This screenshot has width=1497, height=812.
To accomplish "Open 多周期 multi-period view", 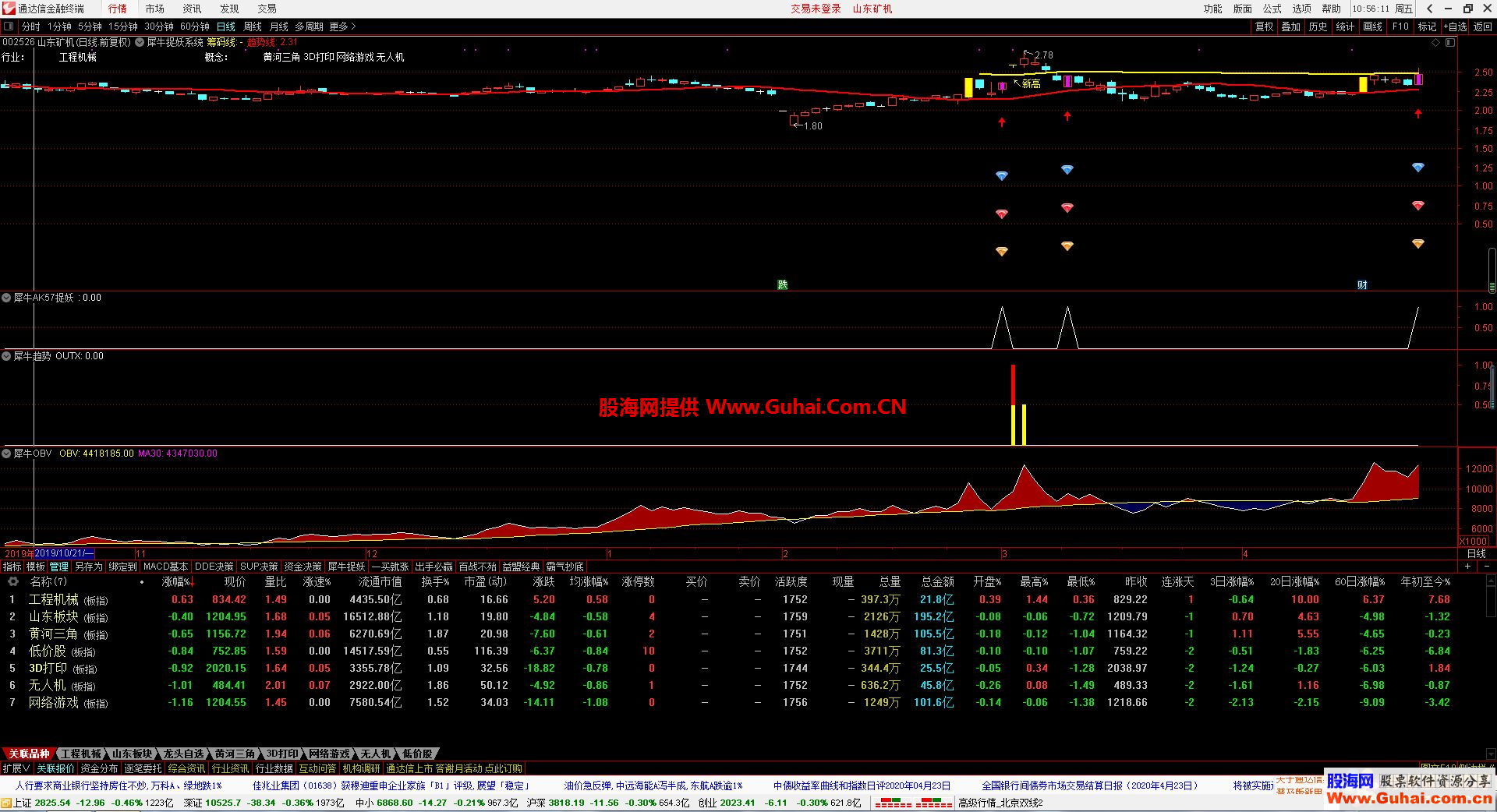I will coord(309,26).
